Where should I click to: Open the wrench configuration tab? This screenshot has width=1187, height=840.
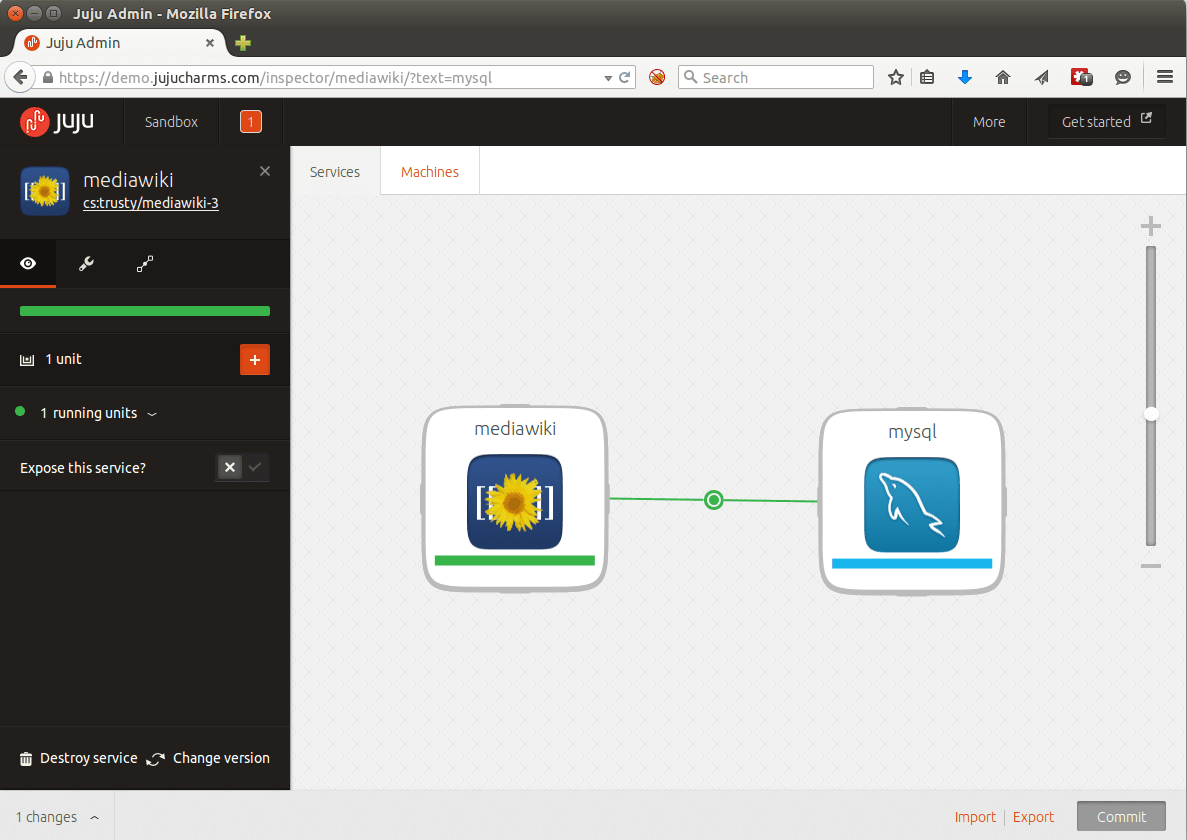tap(86, 263)
